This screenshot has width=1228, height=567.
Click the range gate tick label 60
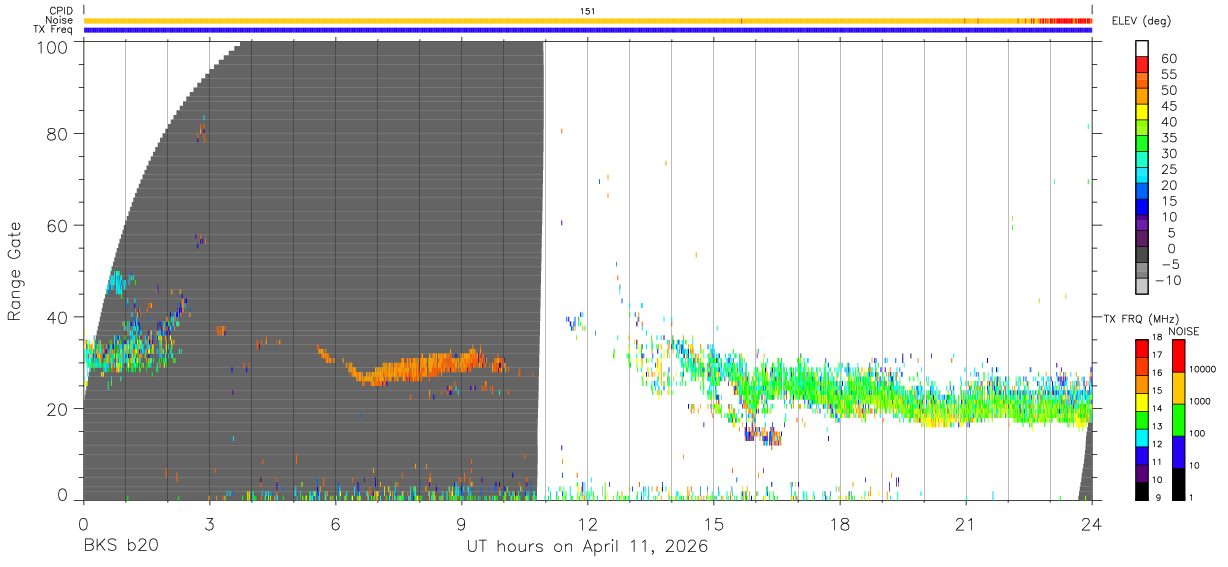coord(57,226)
